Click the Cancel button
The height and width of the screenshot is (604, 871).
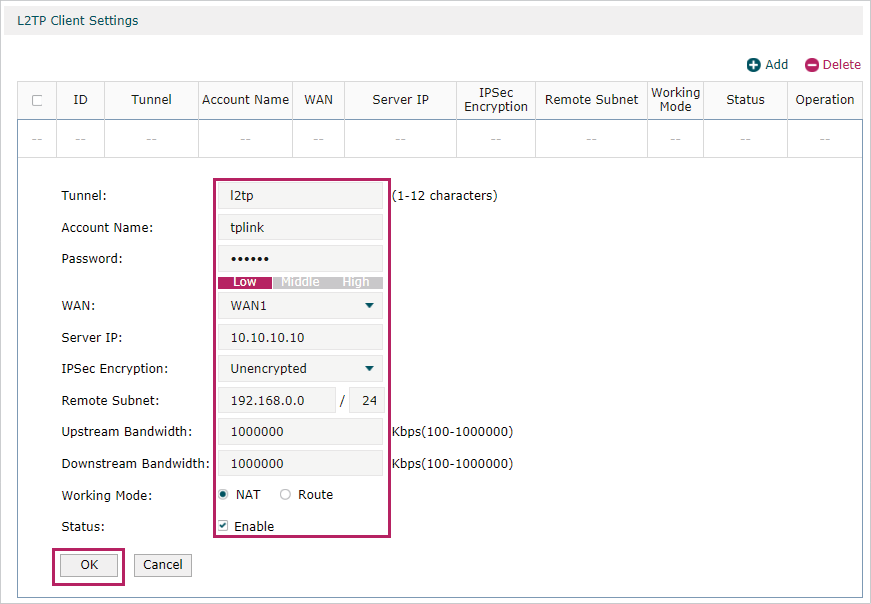[x=162, y=565]
